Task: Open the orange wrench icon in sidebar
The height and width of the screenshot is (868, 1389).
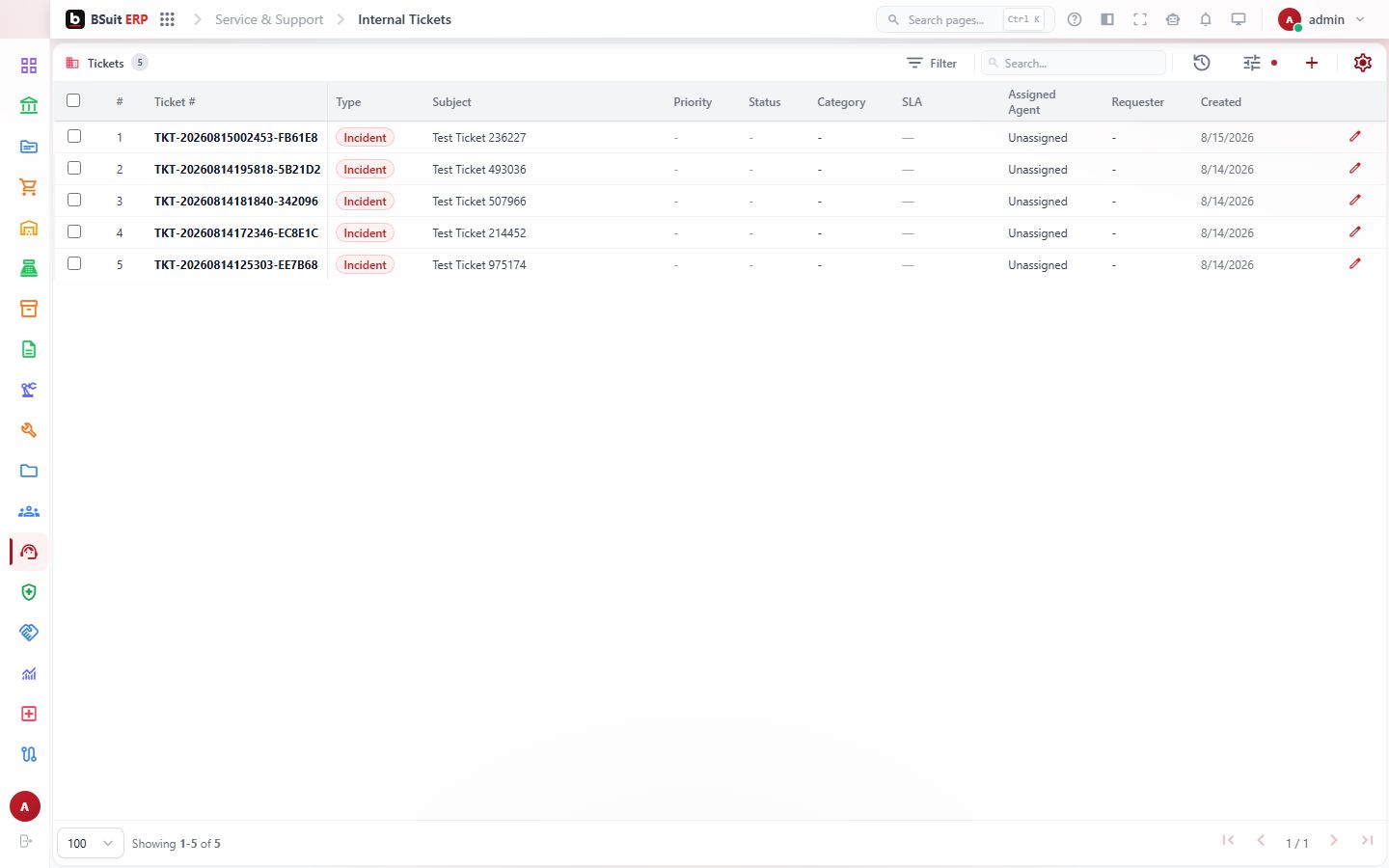Action: click(29, 430)
